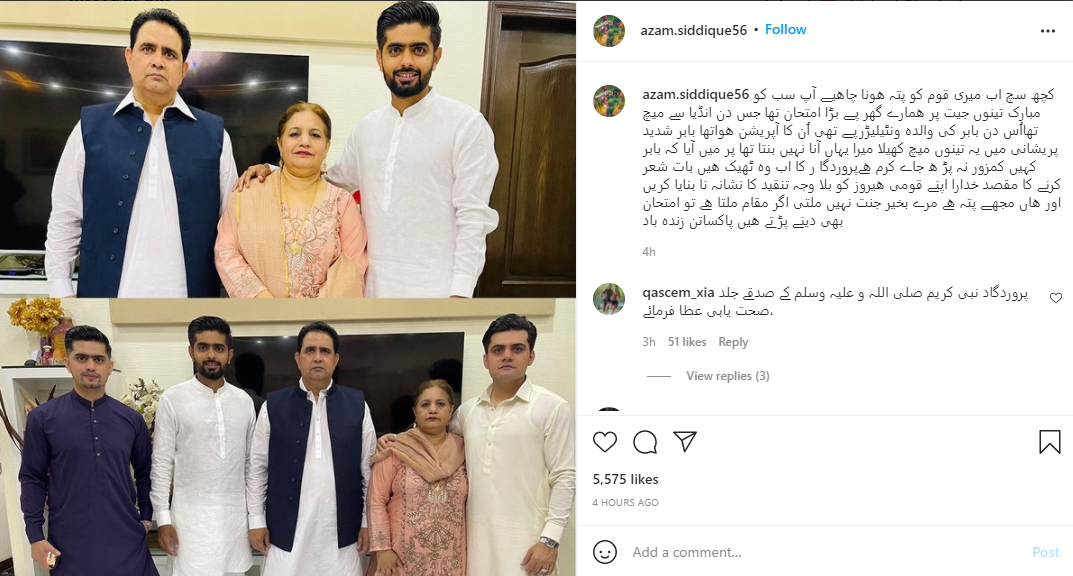The height and width of the screenshot is (576, 1073).
Task: Open the qascem_xia username link
Action: (x=678, y=293)
